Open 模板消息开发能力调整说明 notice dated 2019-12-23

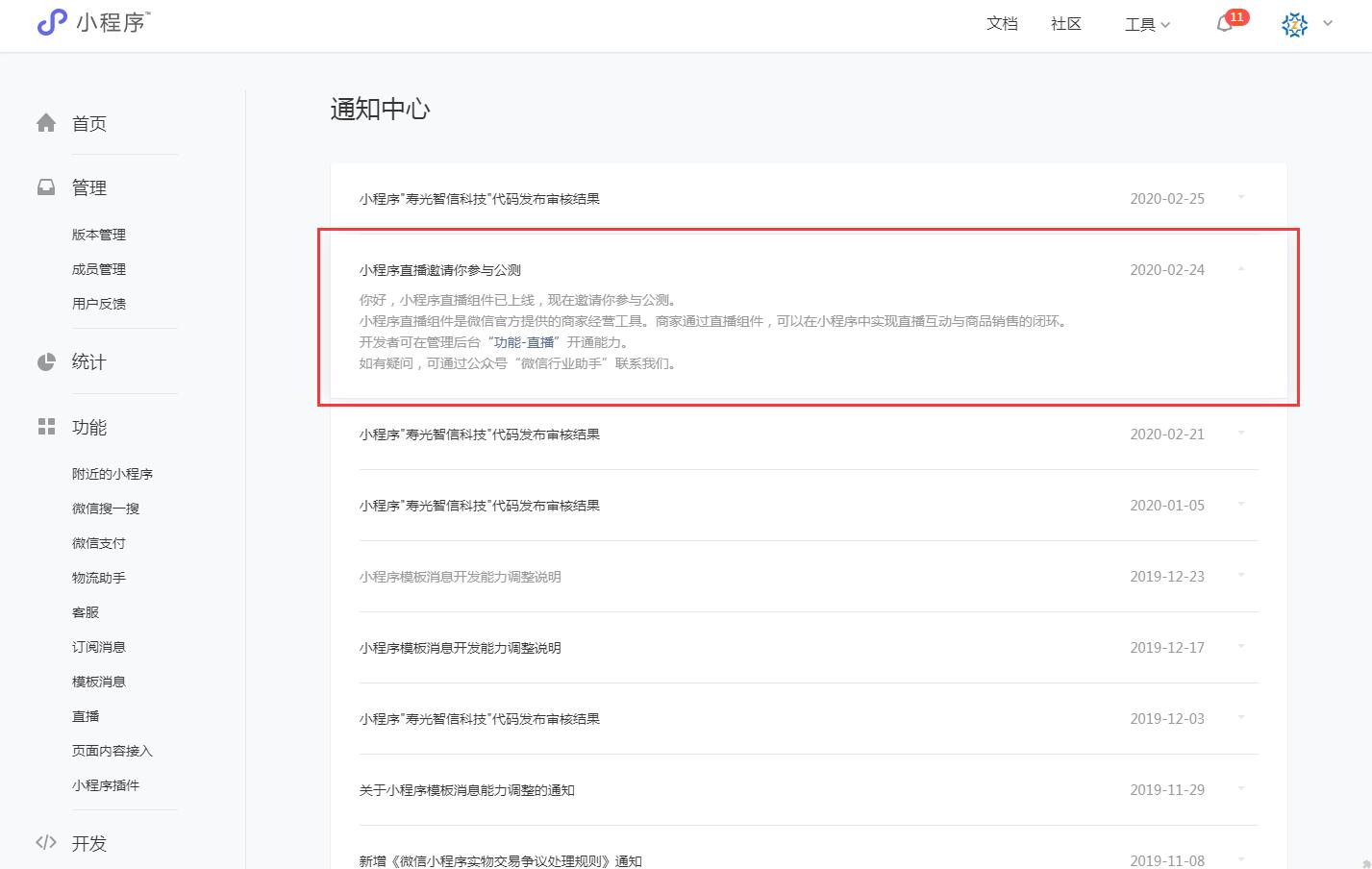click(461, 577)
